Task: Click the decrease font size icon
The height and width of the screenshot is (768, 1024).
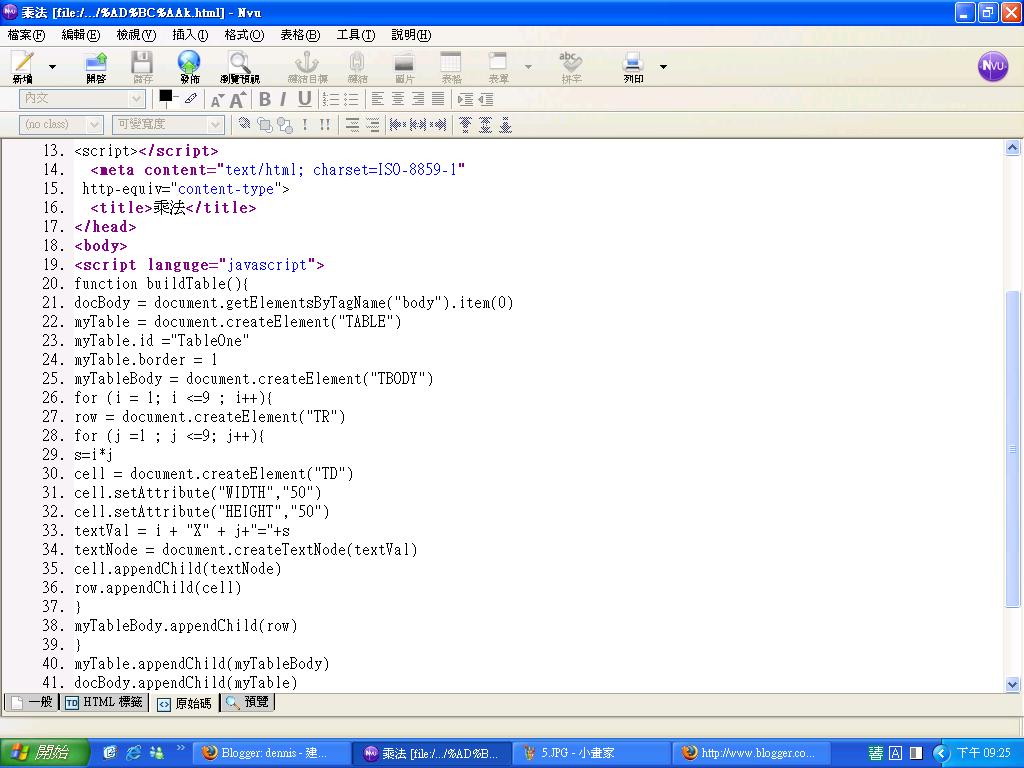Action: point(217,100)
